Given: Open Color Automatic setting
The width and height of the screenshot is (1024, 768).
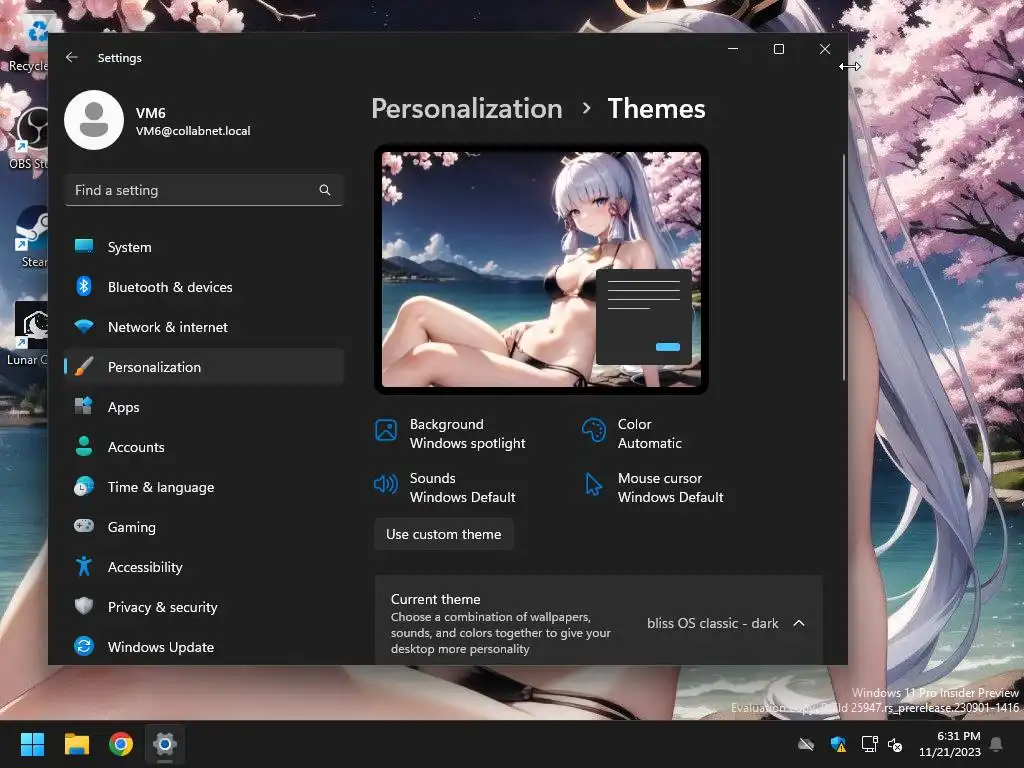Looking at the screenshot, I should (632, 434).
